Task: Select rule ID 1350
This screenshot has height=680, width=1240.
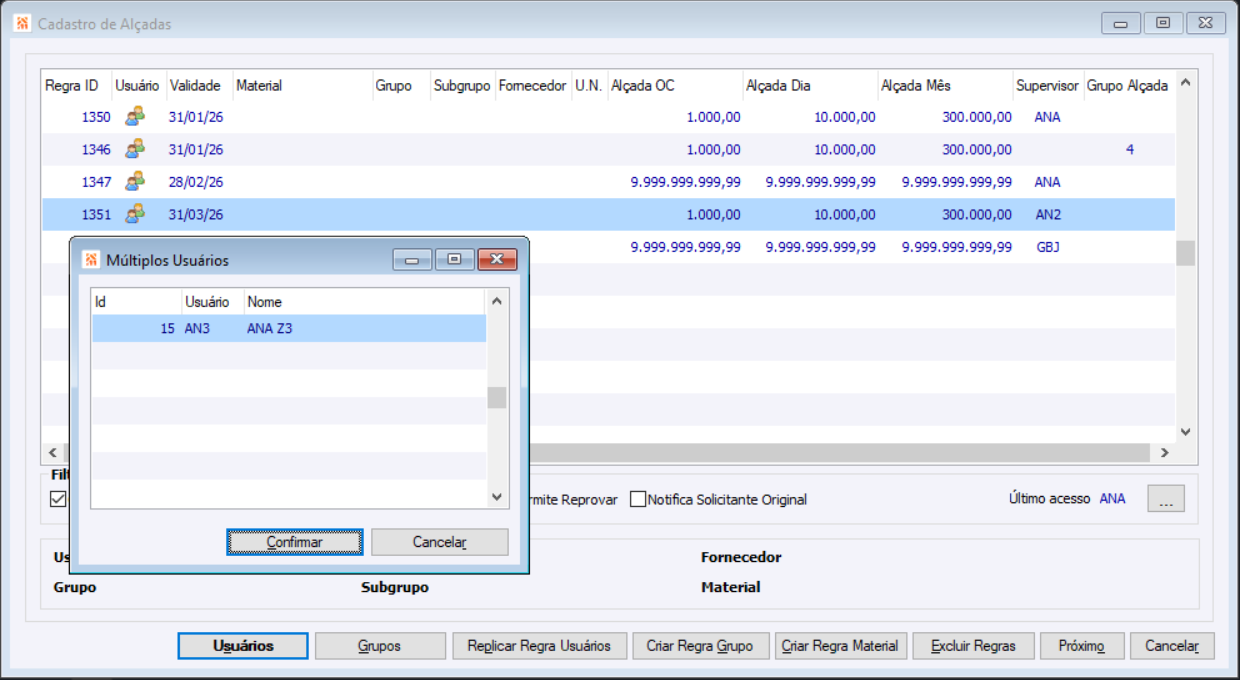Action: pyautogui.click(x=96, y=117)
